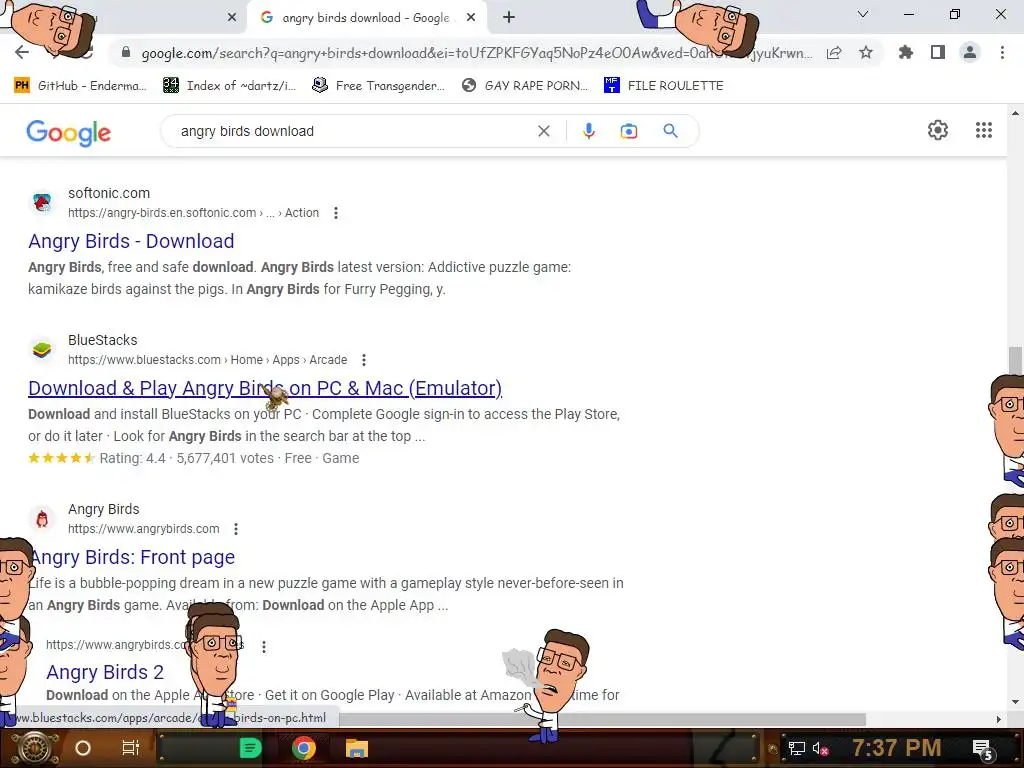Open a new tab with plus button
1024x768 pixels.
click(509, 18)
